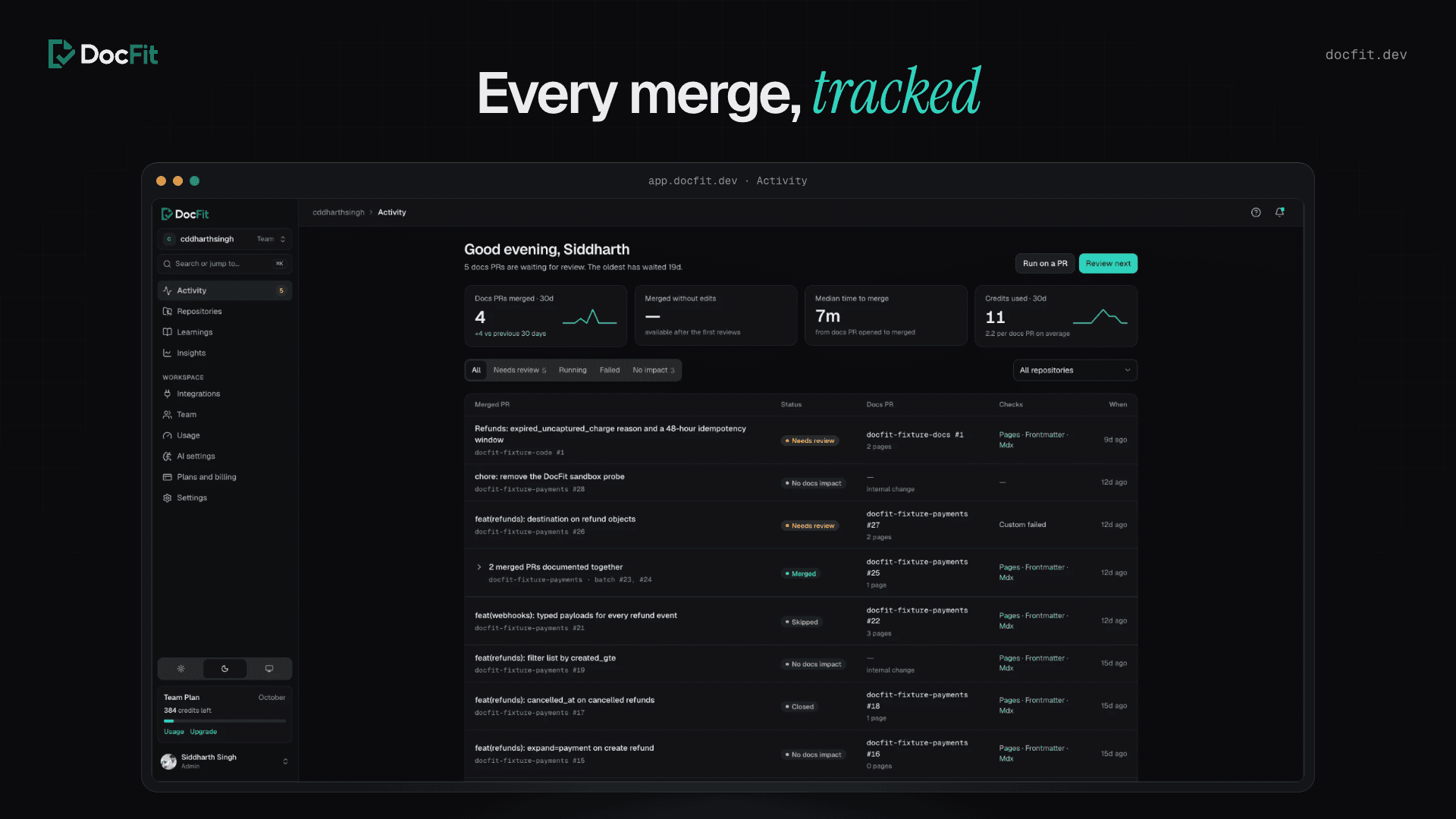Expand the 2 merged PRs documented together row

(x=479, y=567)
